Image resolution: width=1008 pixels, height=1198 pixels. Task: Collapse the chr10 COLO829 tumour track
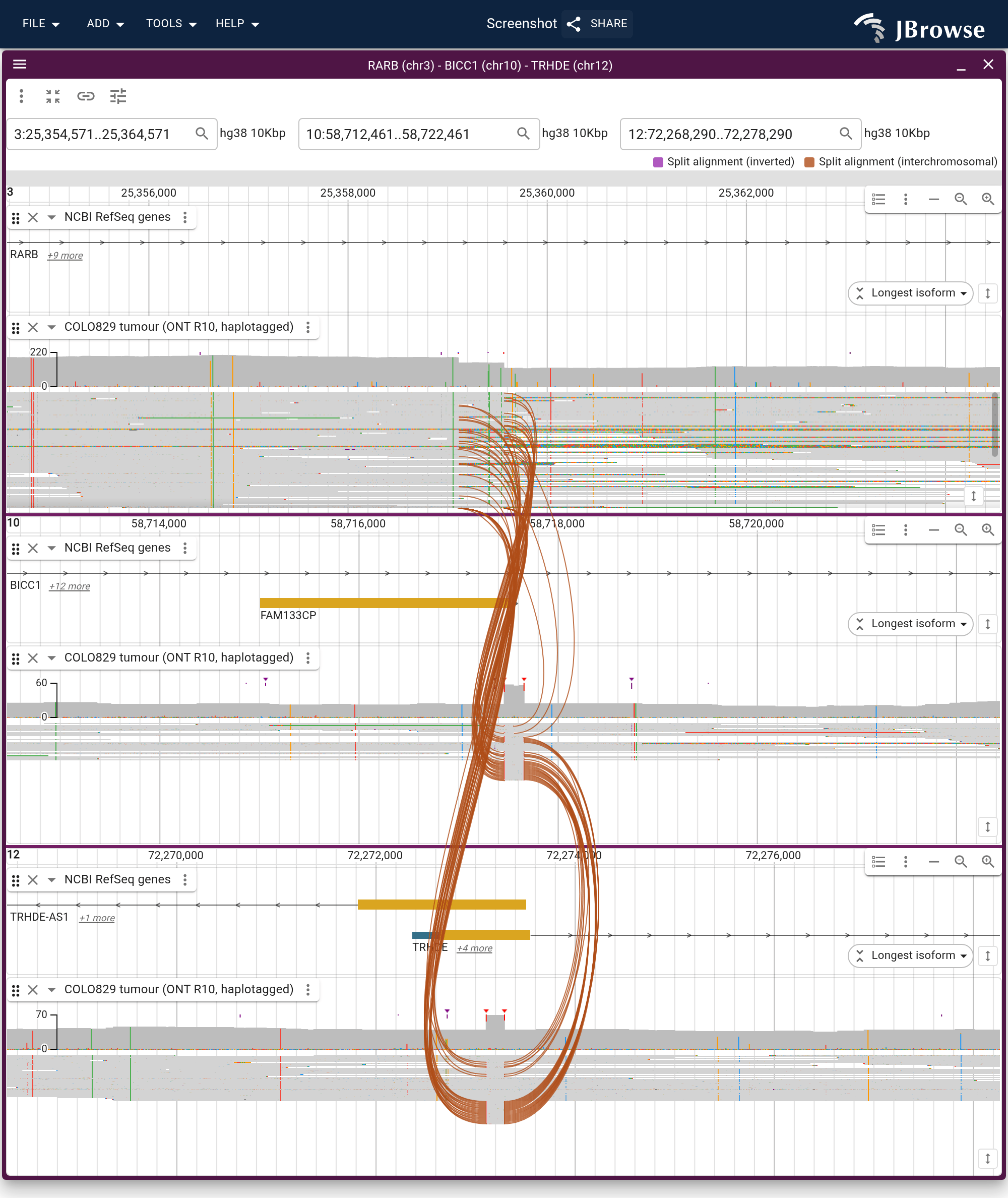(x=51, y=658)
